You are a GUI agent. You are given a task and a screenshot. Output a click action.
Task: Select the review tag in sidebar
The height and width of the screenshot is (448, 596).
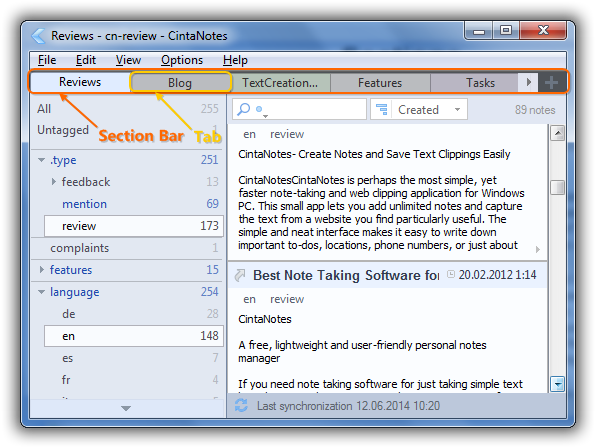(x=133, y=226)
